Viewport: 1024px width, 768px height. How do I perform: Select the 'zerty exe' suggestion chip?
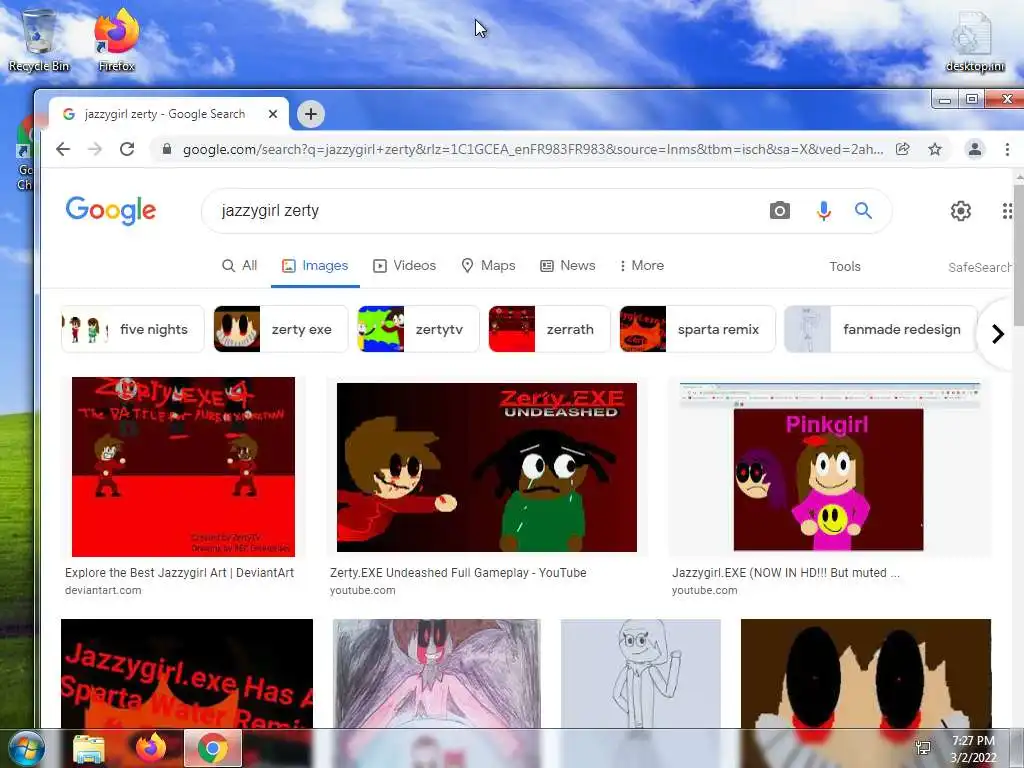coord(281,329)
